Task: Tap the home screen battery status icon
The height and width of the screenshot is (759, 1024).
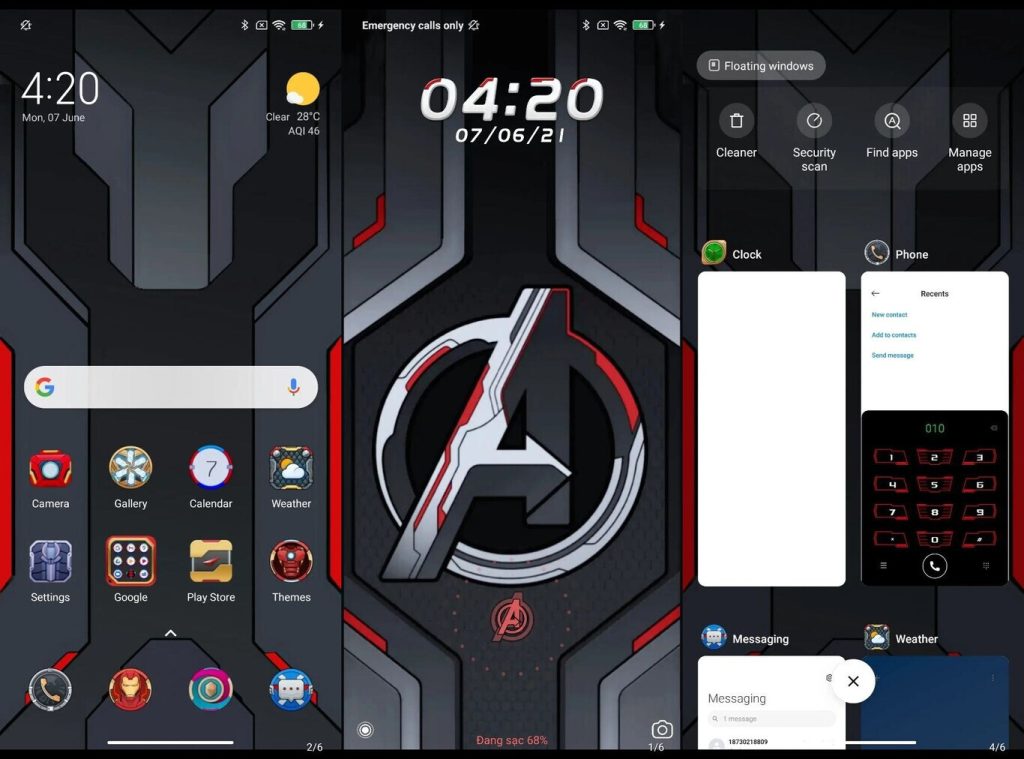Action: [302, 25]
